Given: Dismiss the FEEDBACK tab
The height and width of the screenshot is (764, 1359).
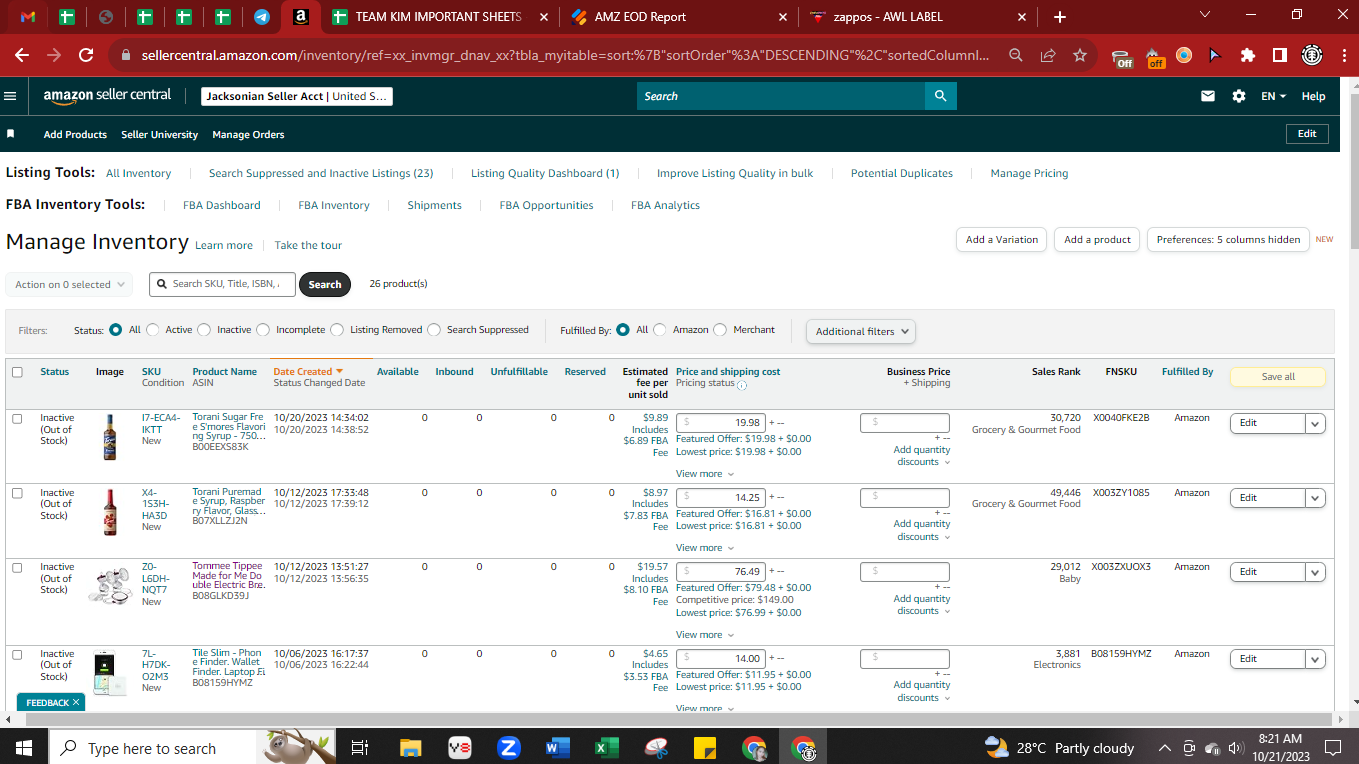Looking at the screenshot, I should pyautogui.click(x=76, y=703).
